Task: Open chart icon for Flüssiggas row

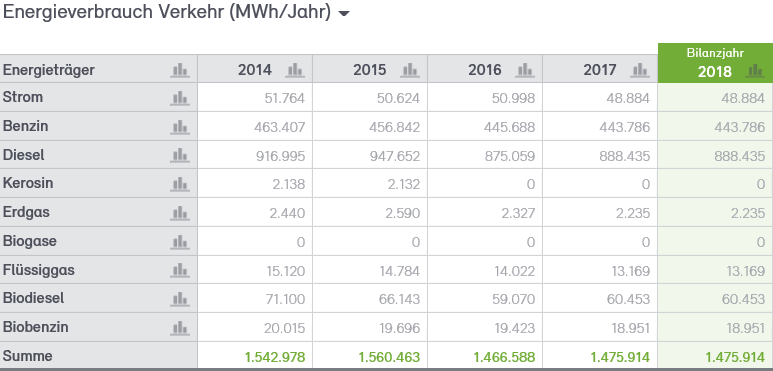Action: (x=180, y=270)
